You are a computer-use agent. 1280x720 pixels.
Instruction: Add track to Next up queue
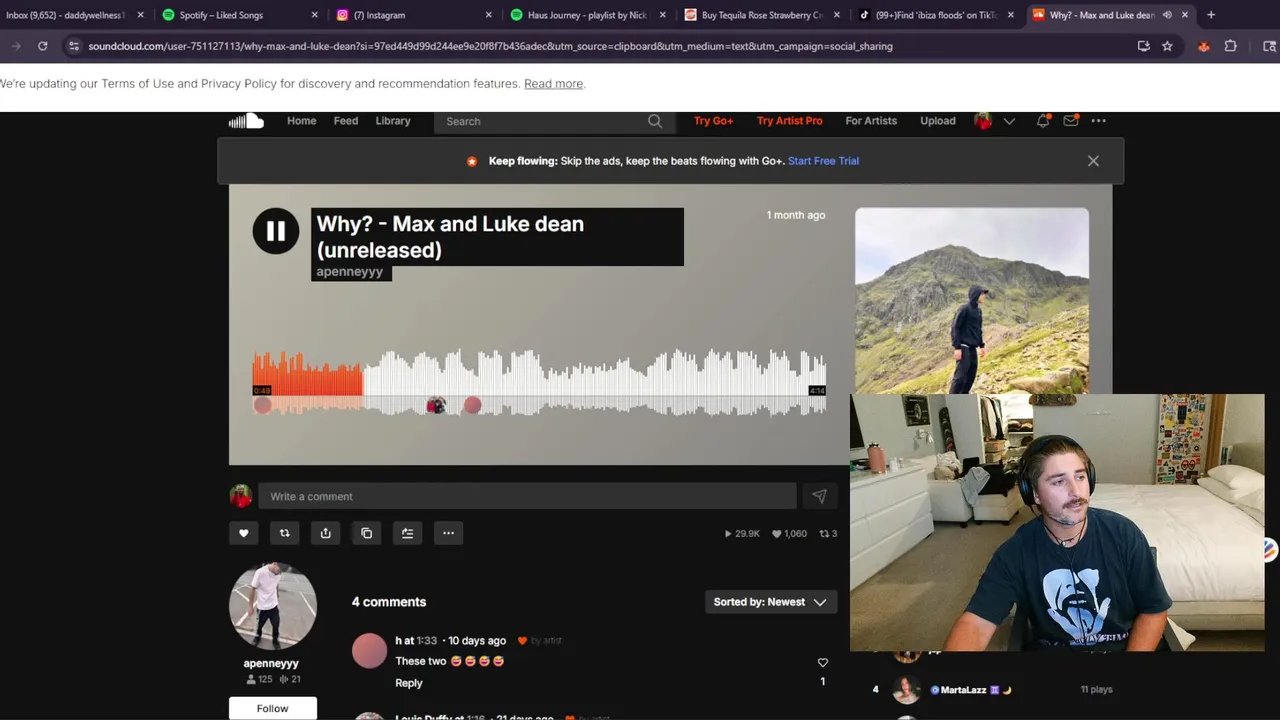pos(407,533)
